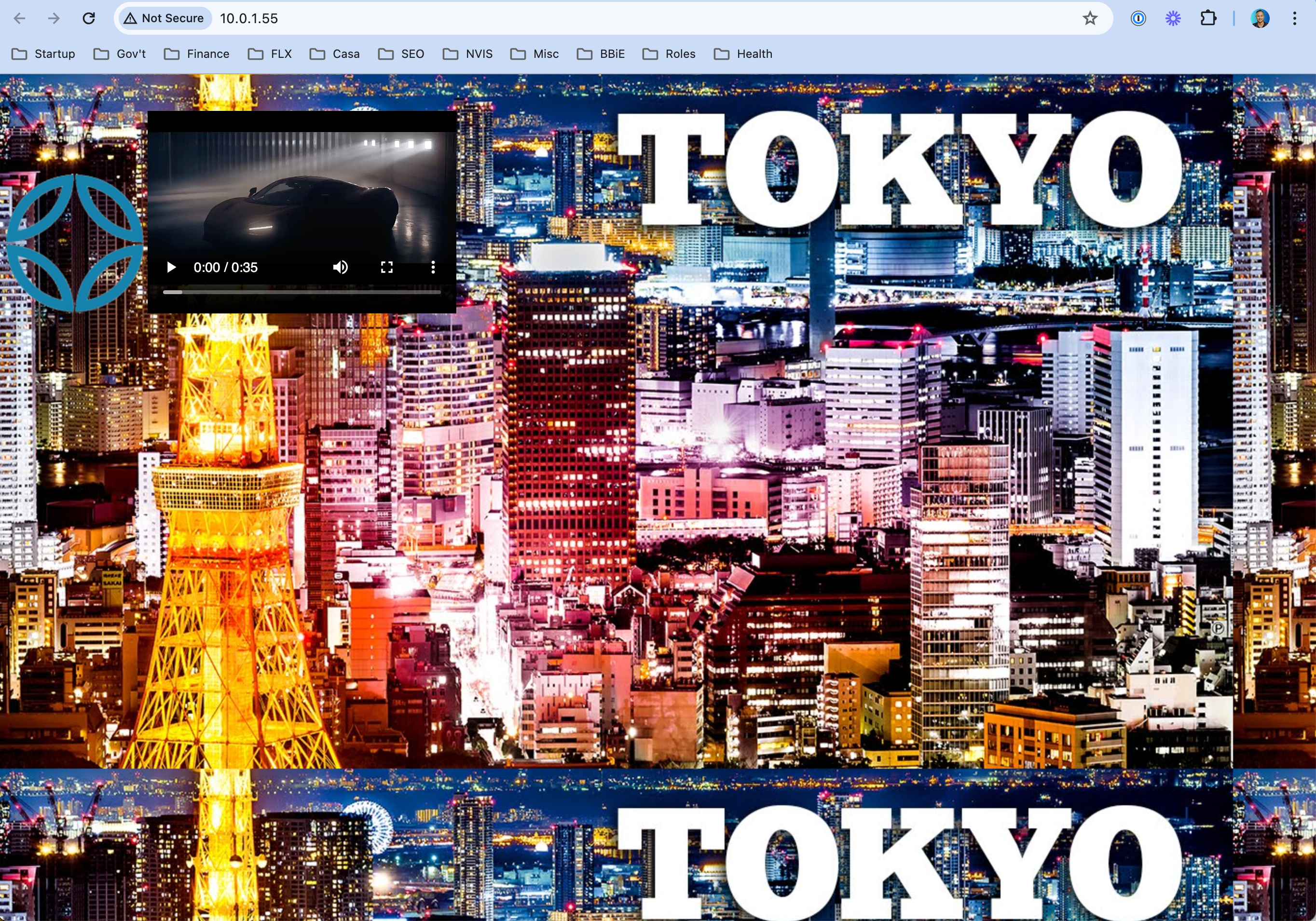
Task: Click the video progress bar track
Action: [x=302, y=292]
